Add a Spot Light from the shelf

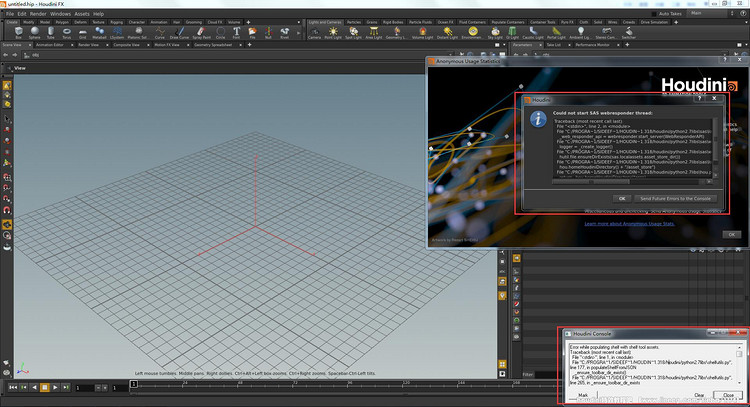[x=353, y=33]
